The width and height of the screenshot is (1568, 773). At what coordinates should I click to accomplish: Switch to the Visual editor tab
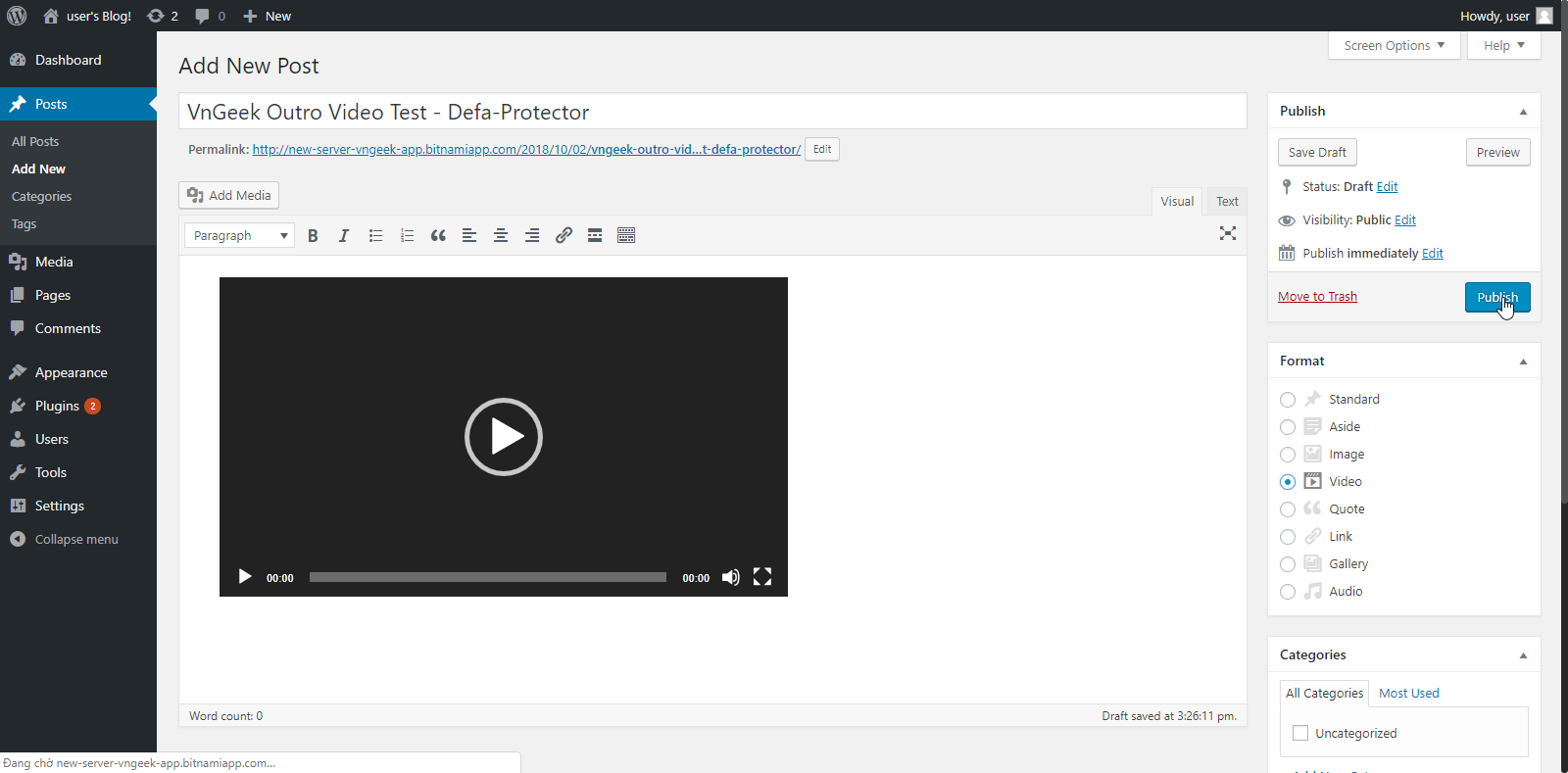pos(1177,201)
